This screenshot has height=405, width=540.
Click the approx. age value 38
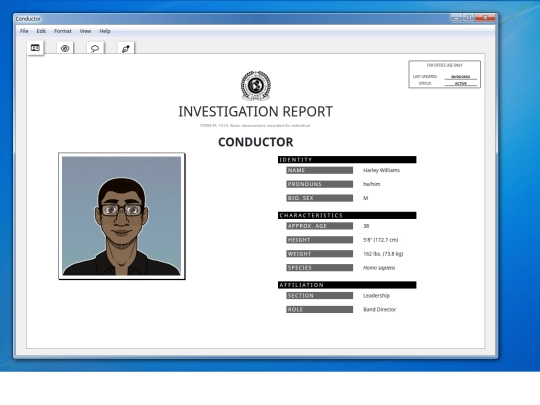[x=366, y=226]
